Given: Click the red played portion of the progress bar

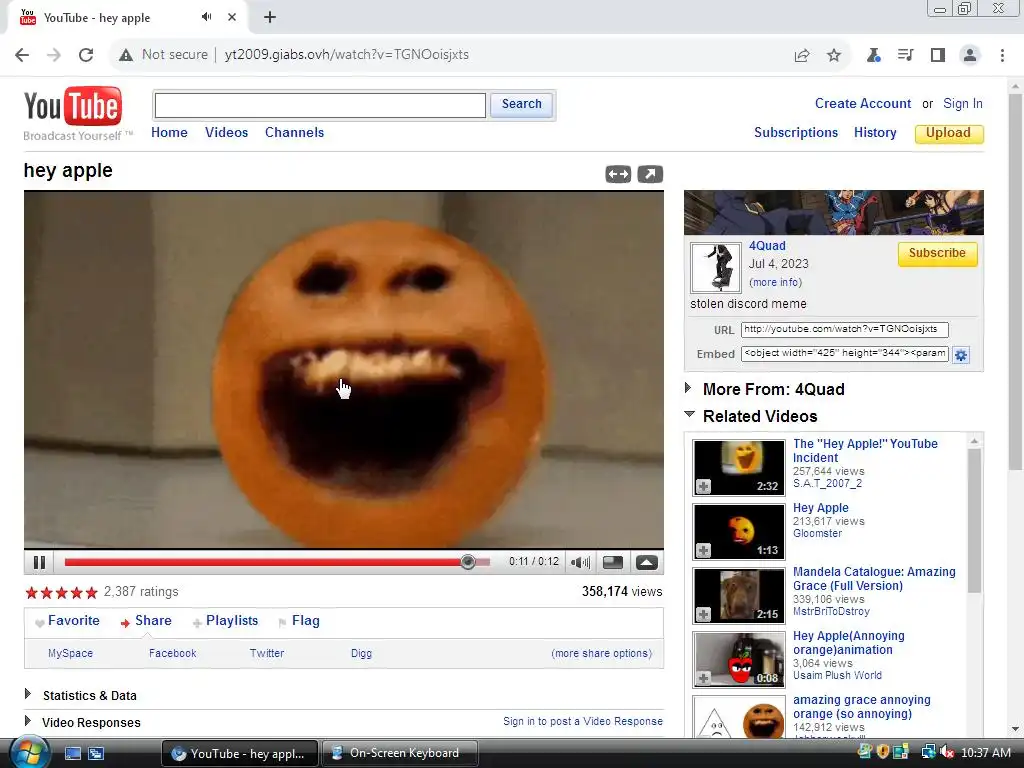Looking at the screenshot, I should pyautogui.click(x=263, y=562).
